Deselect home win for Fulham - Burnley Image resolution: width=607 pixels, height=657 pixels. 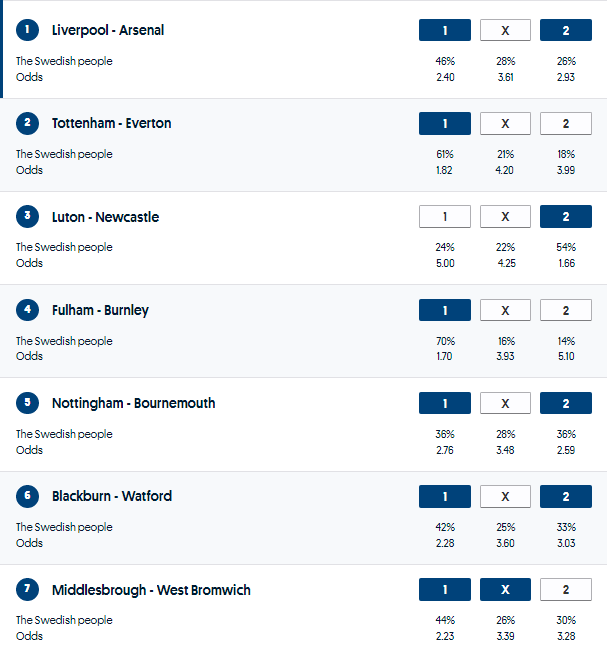[444, 310]
